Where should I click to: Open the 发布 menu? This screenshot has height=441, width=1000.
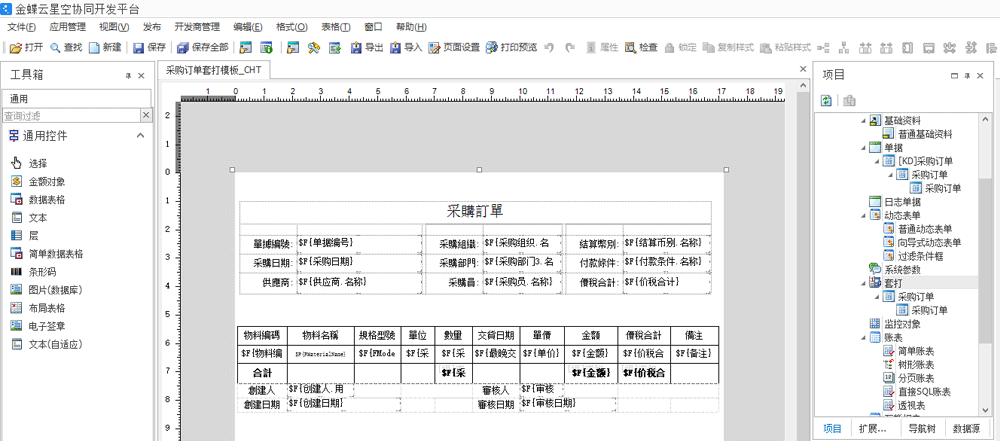(152, 27)
